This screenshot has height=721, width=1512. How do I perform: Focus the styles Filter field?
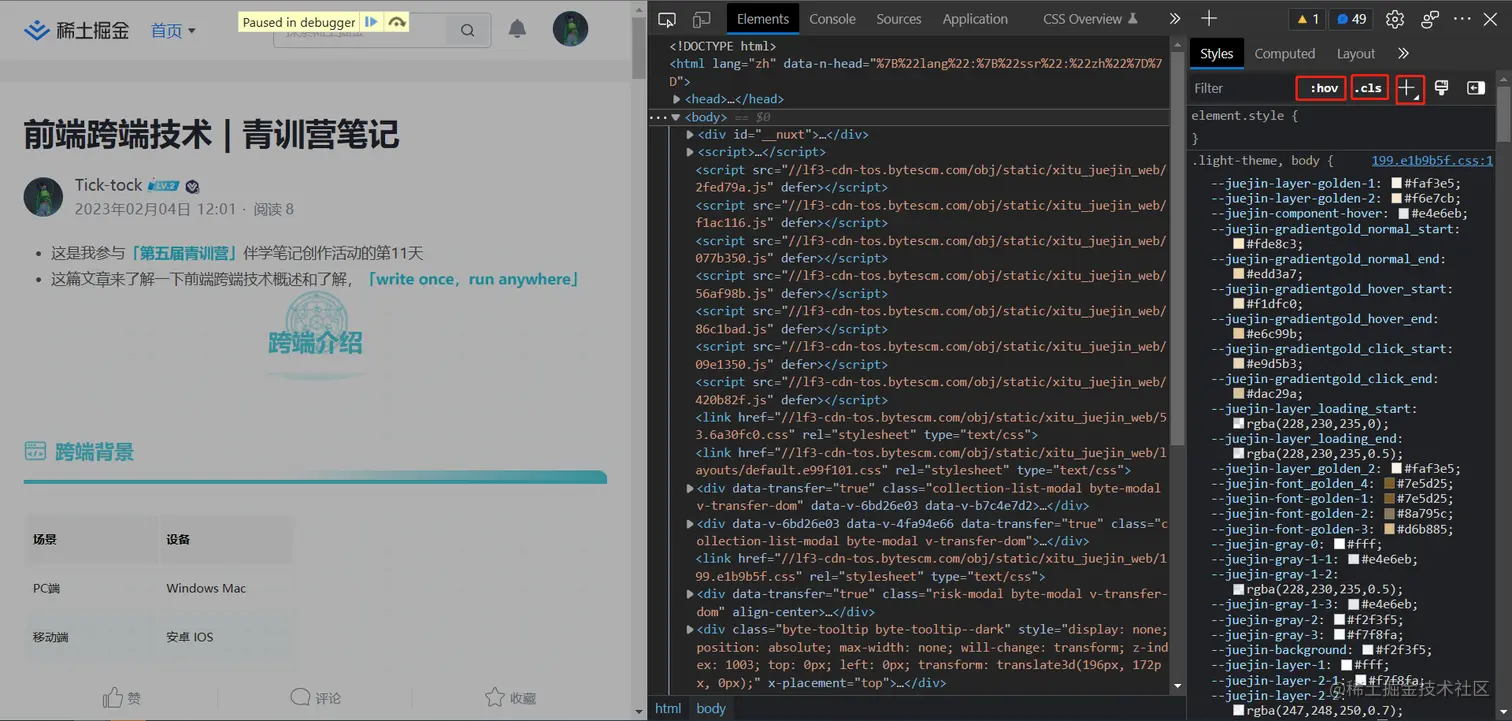coord(1240,88)
